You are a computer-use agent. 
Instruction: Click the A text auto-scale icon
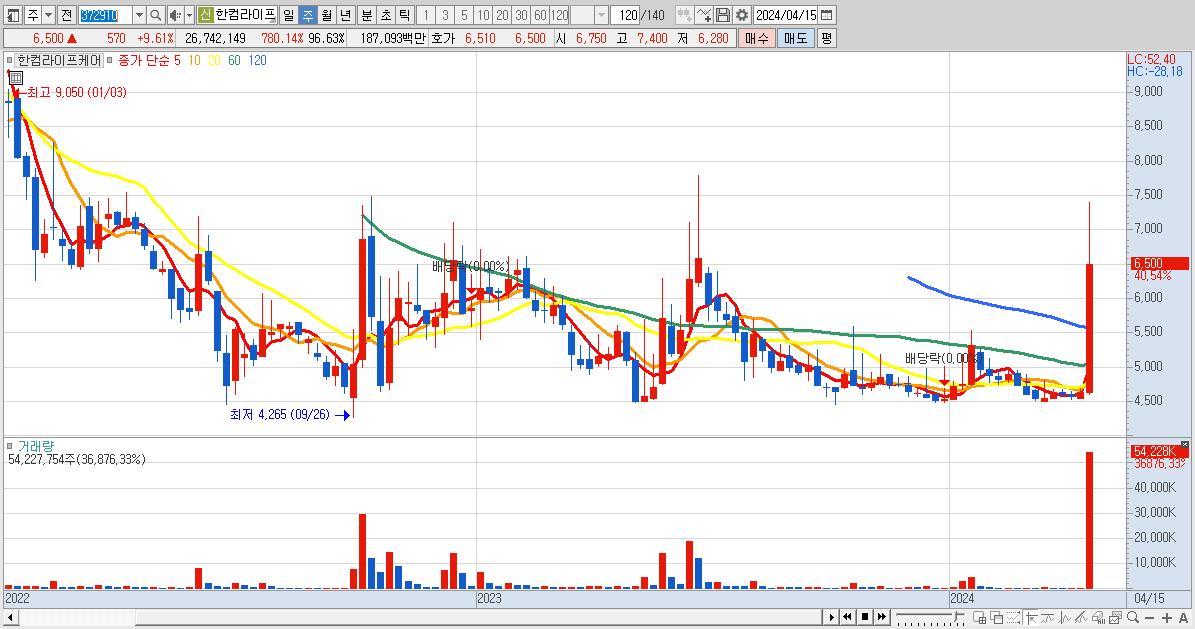coord(1183,617)
